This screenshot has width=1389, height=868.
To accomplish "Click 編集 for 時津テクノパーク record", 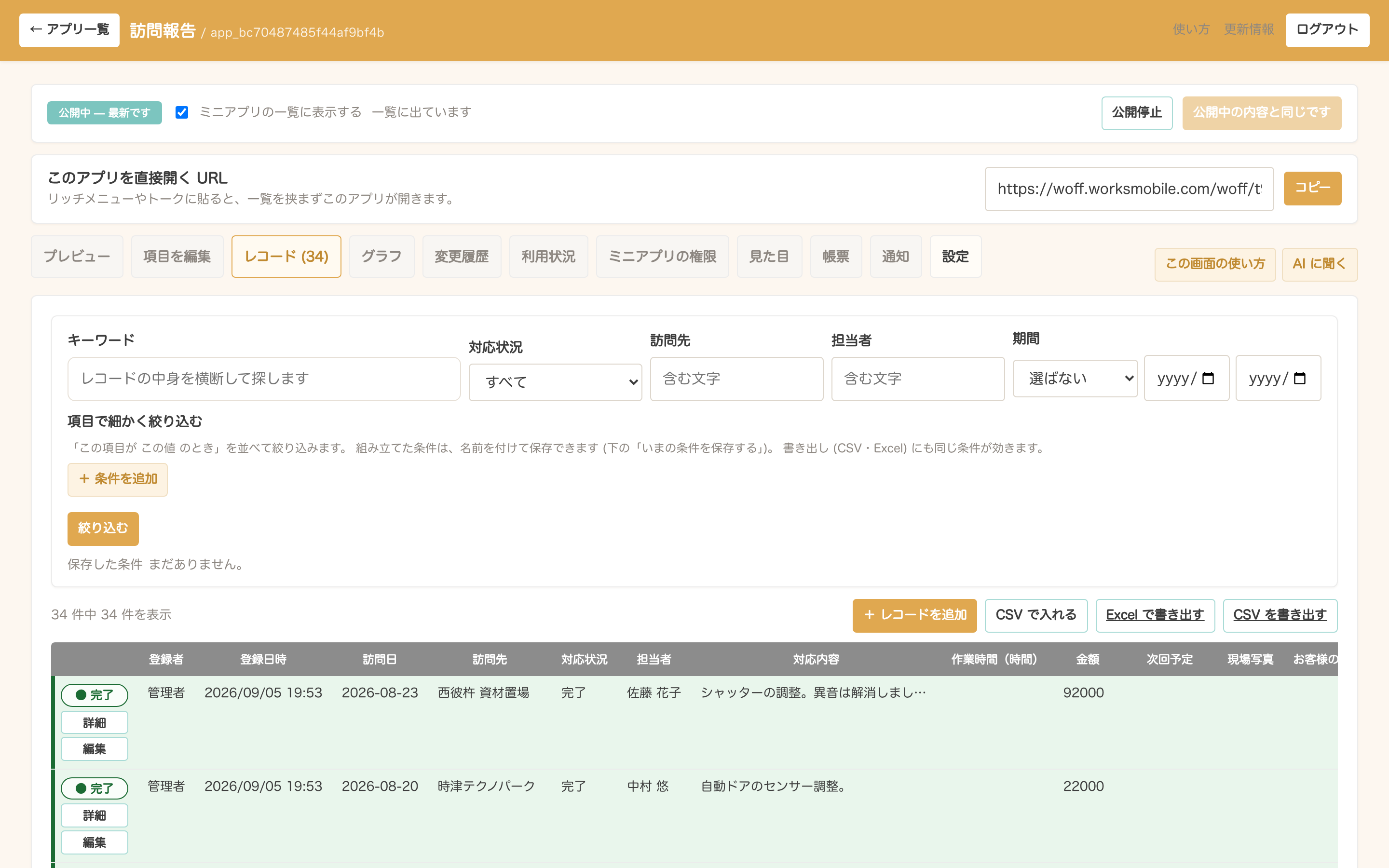I will 95,842.
